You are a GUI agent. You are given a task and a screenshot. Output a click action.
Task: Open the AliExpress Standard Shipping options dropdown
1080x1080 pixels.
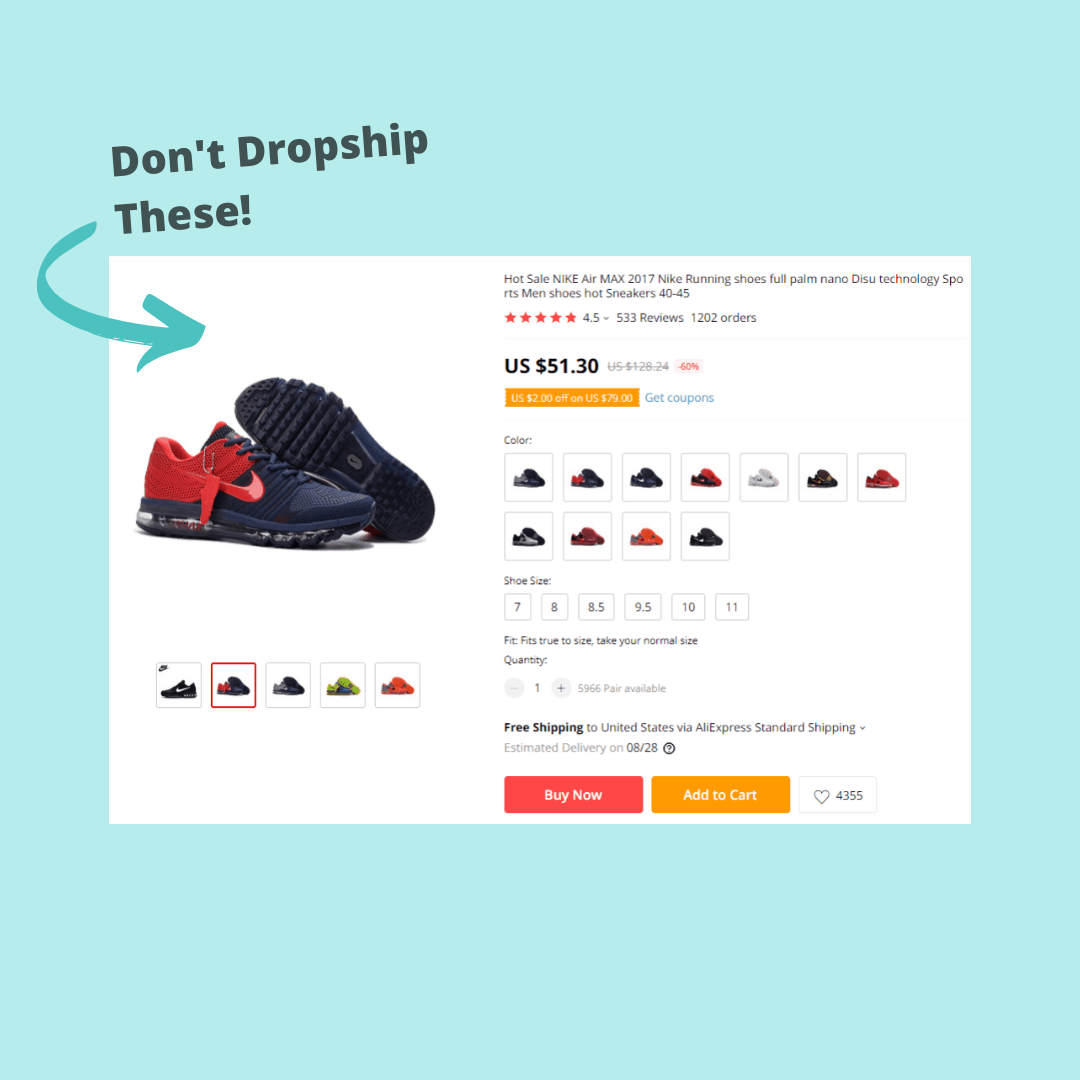(x=862, y=728)
